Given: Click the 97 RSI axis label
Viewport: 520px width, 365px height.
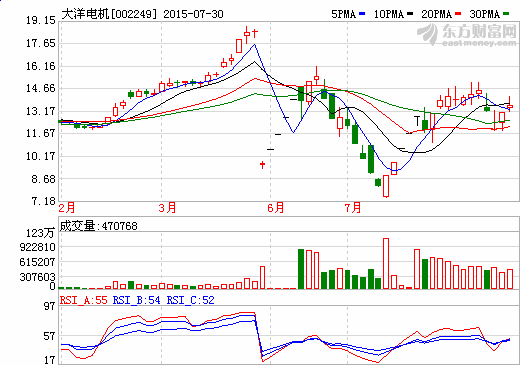Looking at the screenshot, I should [x=50, y=306].
